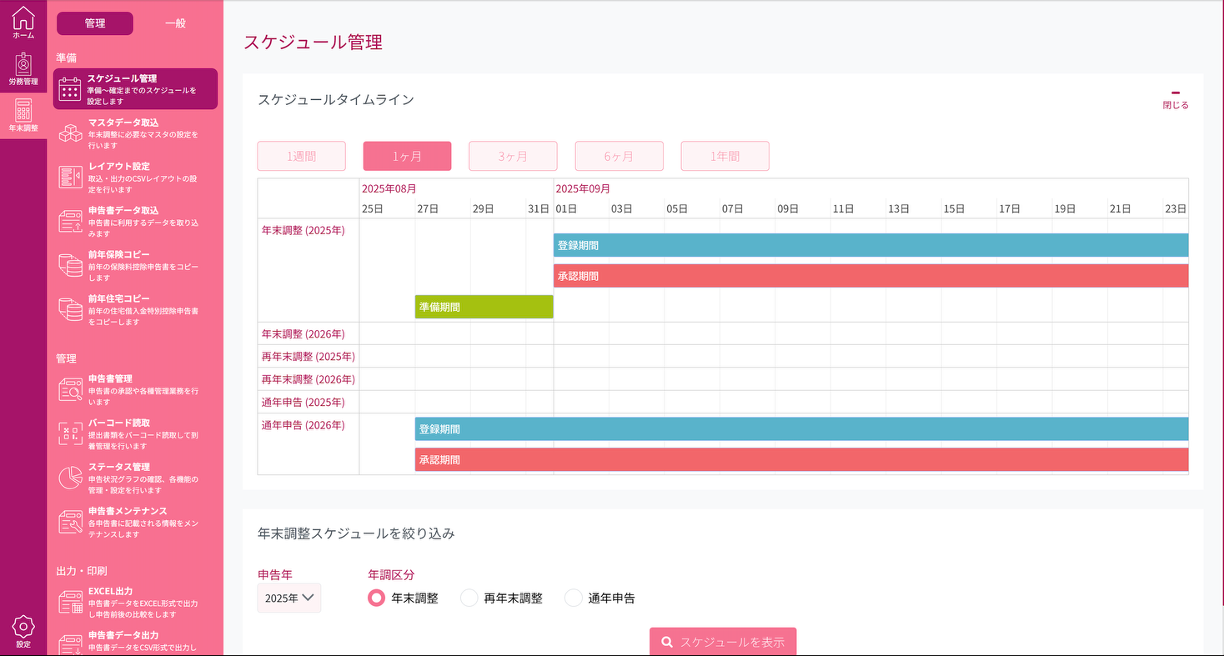1224x656 pixels.
Task: Click the 前年保険コピー copy icon
Action: pos(69,266)
